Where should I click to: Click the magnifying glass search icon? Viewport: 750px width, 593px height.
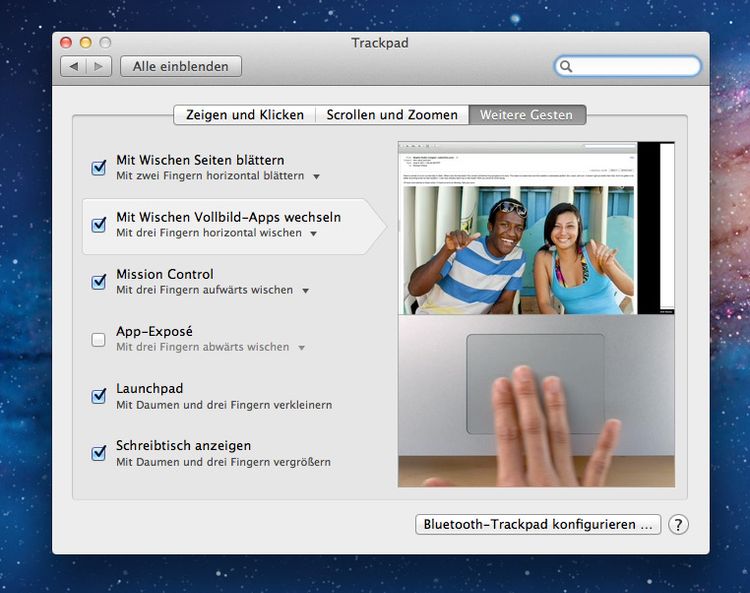pos(567,67)
